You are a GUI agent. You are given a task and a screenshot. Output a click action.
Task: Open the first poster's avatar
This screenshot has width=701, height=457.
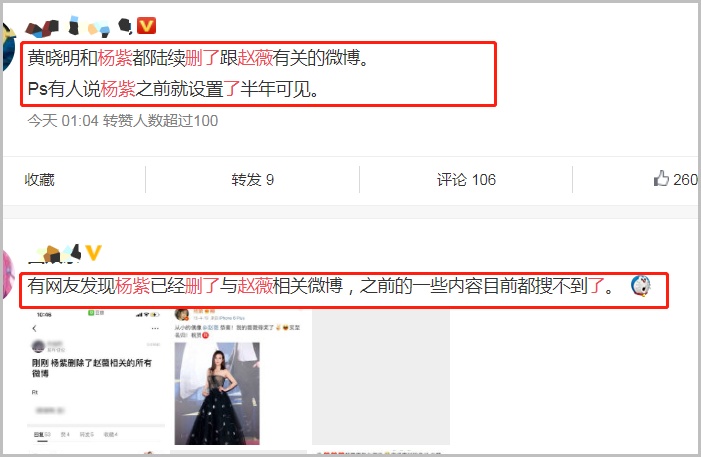tap(8, 47)
